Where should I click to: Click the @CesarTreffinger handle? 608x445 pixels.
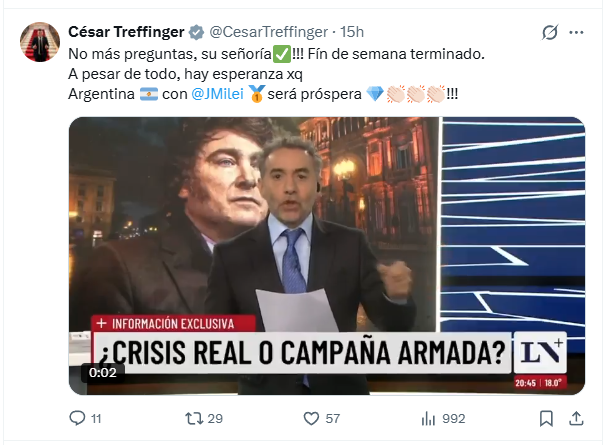pyautogui.click(x=268, y=32)
